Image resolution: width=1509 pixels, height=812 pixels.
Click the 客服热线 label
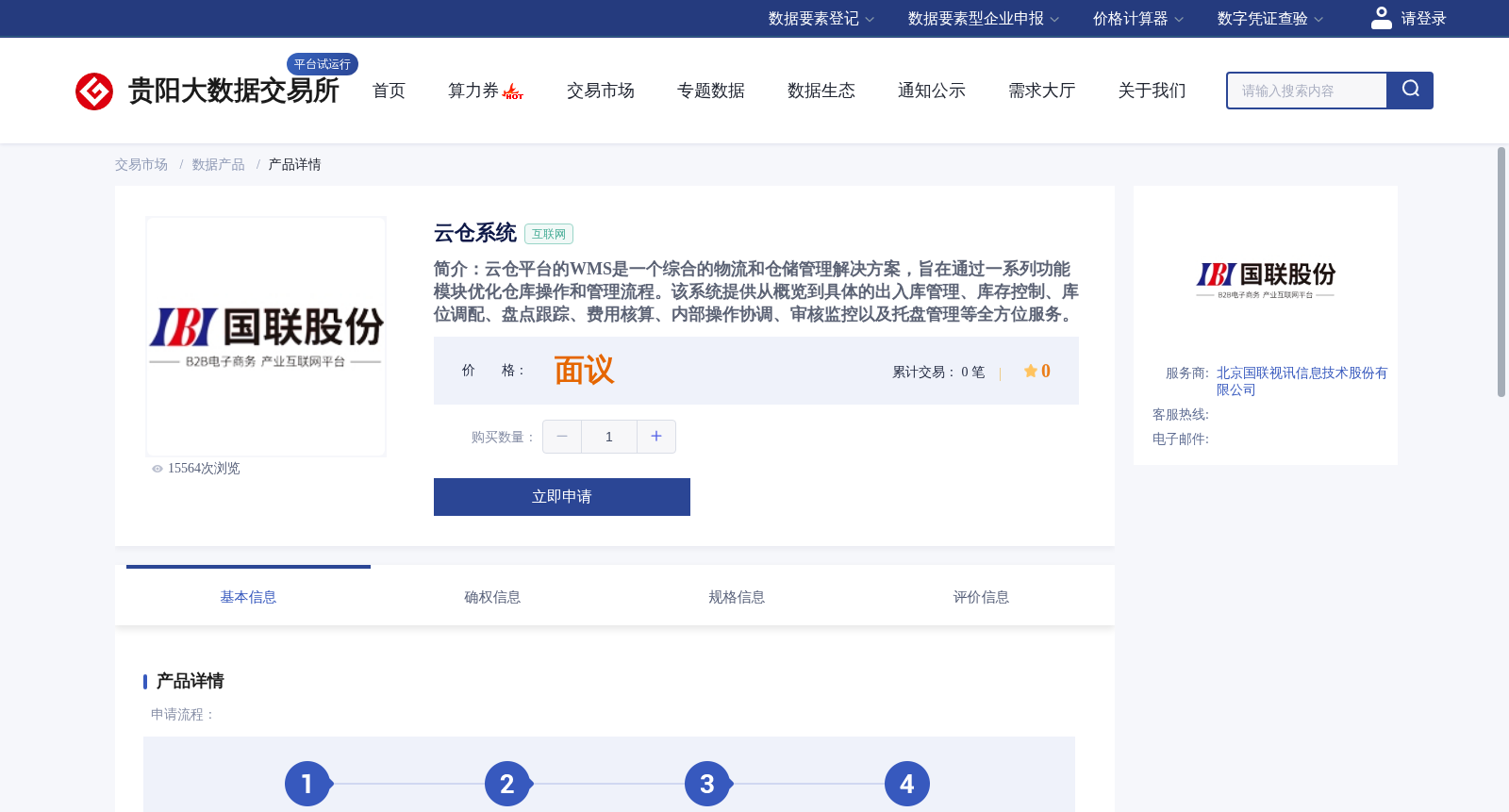[x=1181, y=415]
